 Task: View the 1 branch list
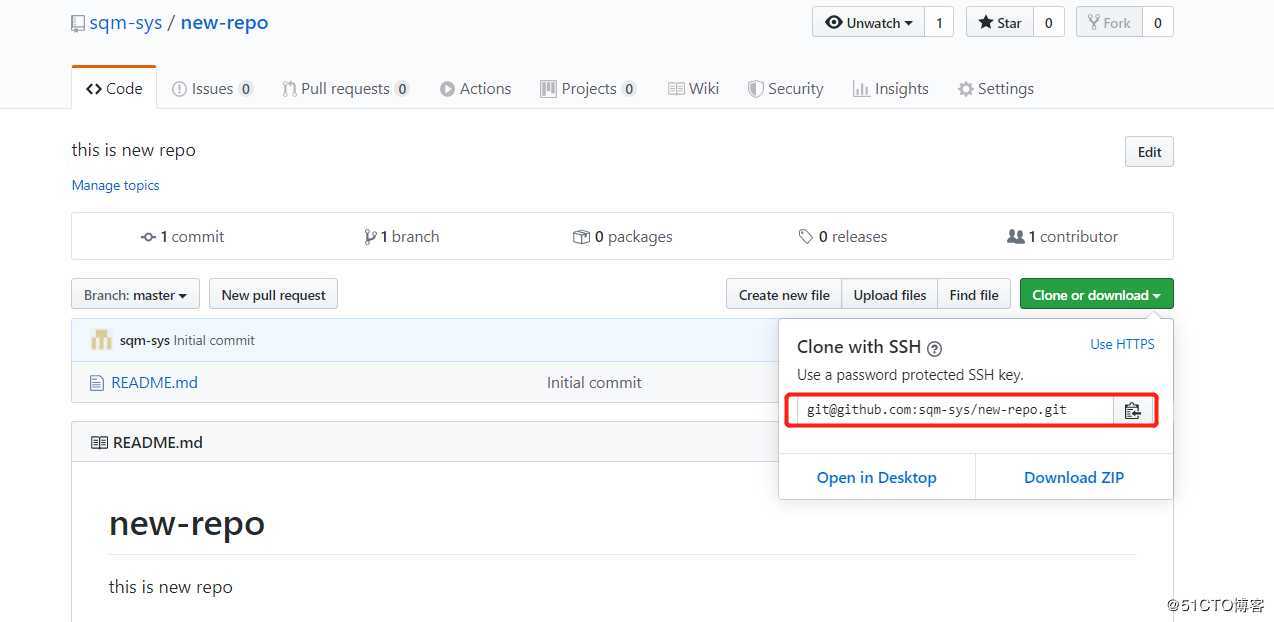point(402,237)
